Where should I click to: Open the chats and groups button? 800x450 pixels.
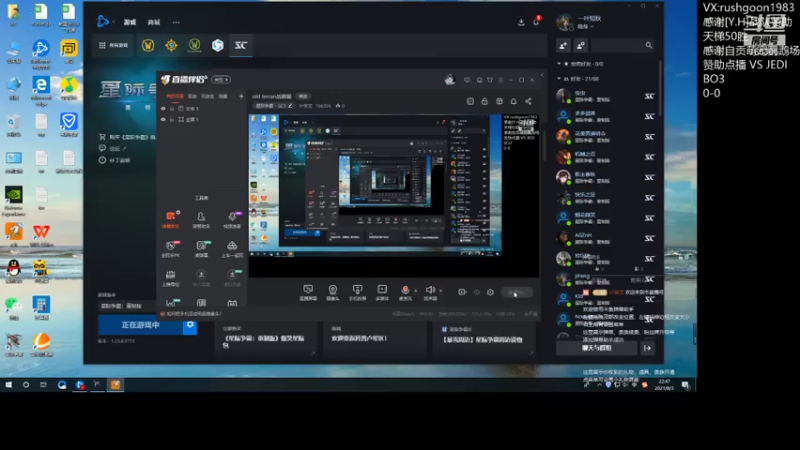click(596, 348)
